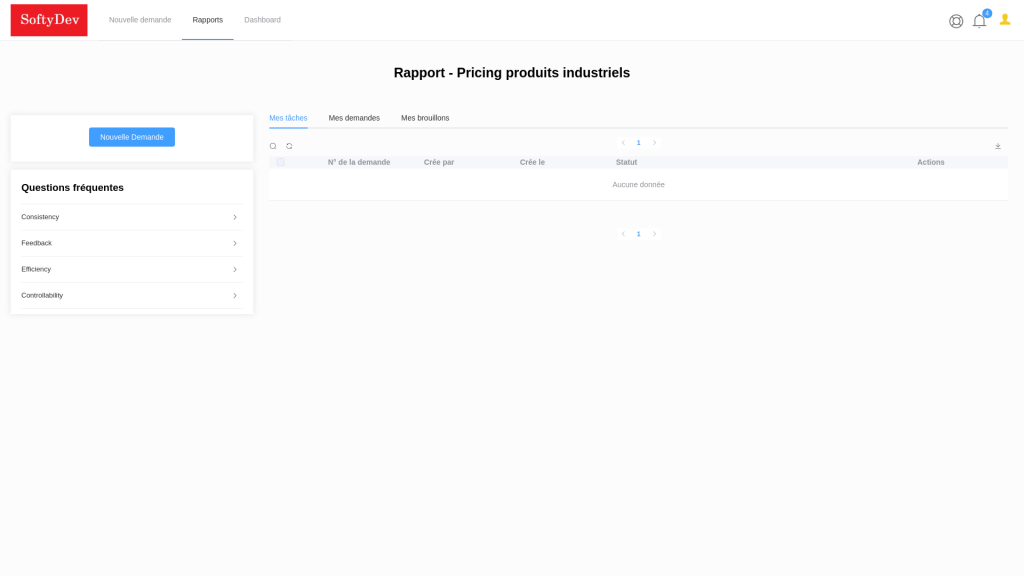Click next page arrow in top pagination
1024x576 pixels.
pos(654,143)
